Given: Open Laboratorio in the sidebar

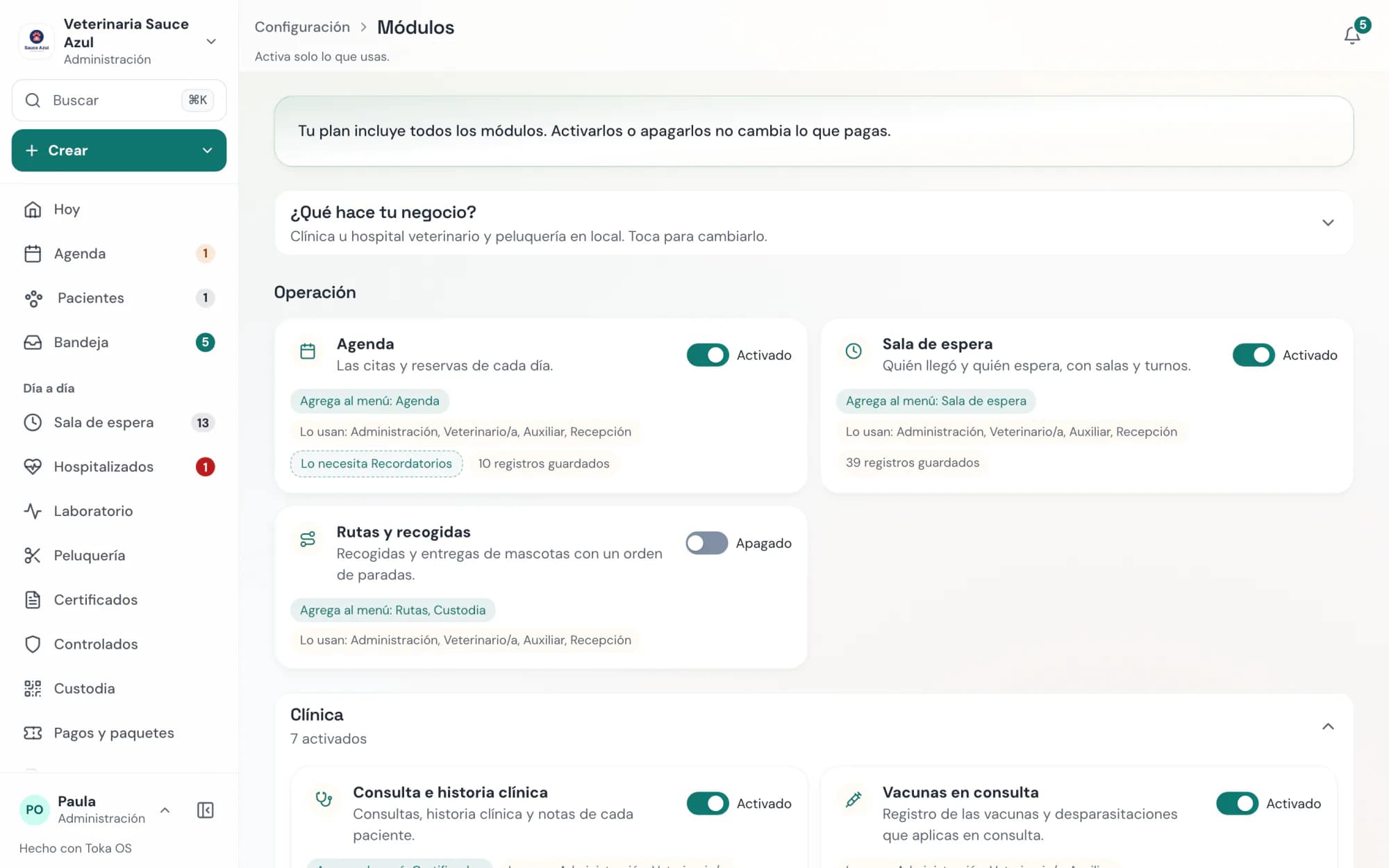Looking at the screenshot, I should [x=119, y=511].
